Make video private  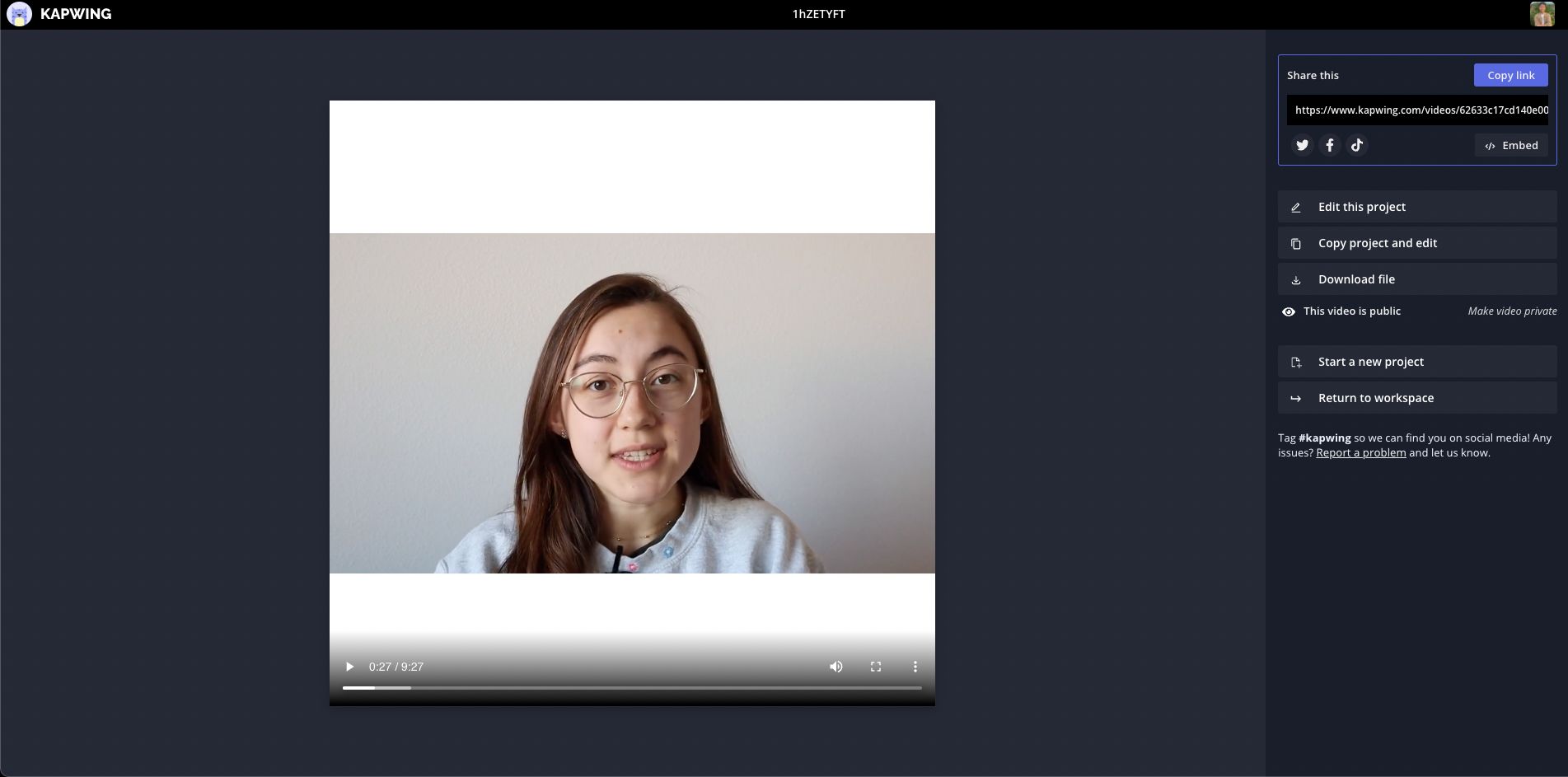(x=1512, y=311)
